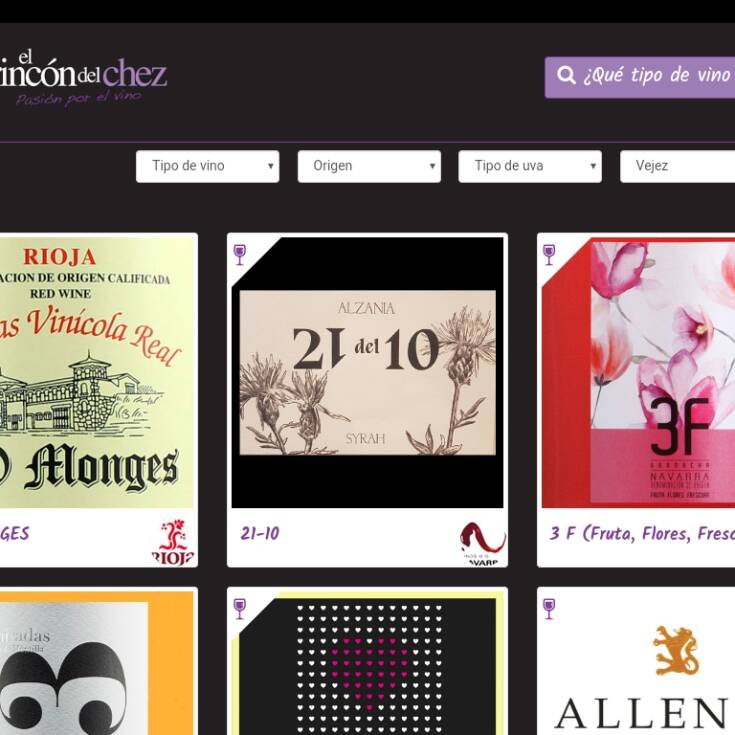Open the 3F Navarra floral label image
The height and width of the screenshot is (735, 735).
pyautogui.click(x=638, y=372)
